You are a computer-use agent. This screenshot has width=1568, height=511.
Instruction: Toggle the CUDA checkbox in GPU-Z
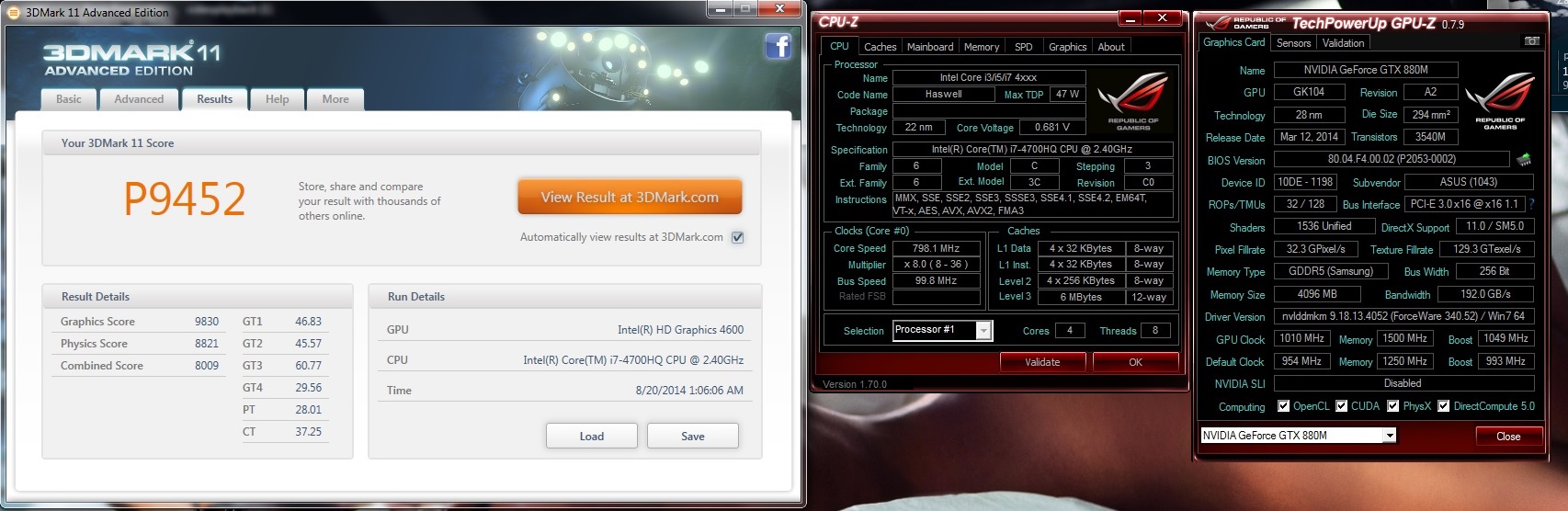[x=1341, y=405]
